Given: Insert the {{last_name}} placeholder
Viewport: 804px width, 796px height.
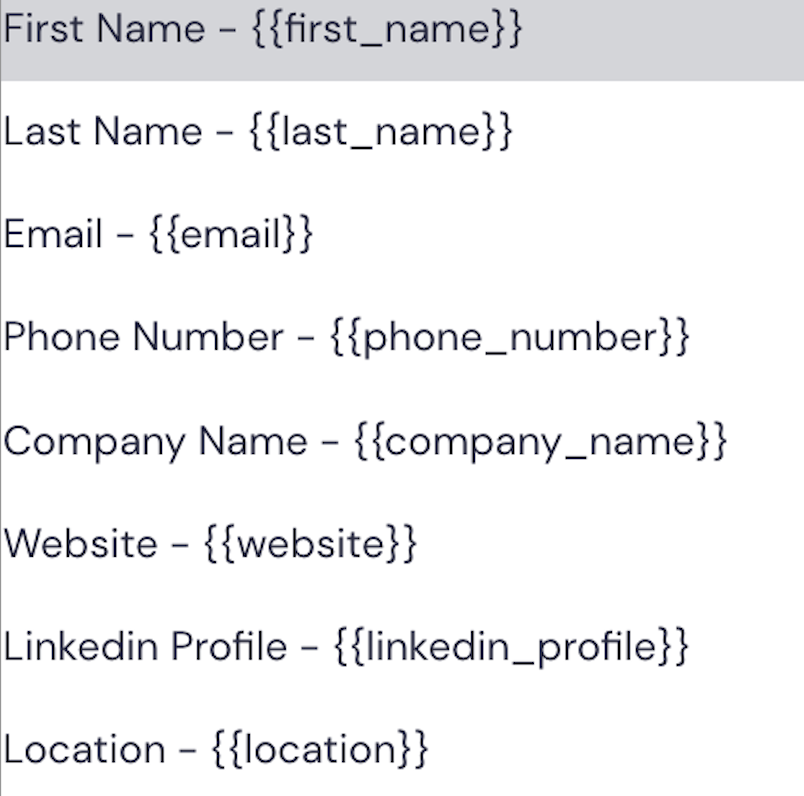Looking at the screenshot, I should coord(380,133).
